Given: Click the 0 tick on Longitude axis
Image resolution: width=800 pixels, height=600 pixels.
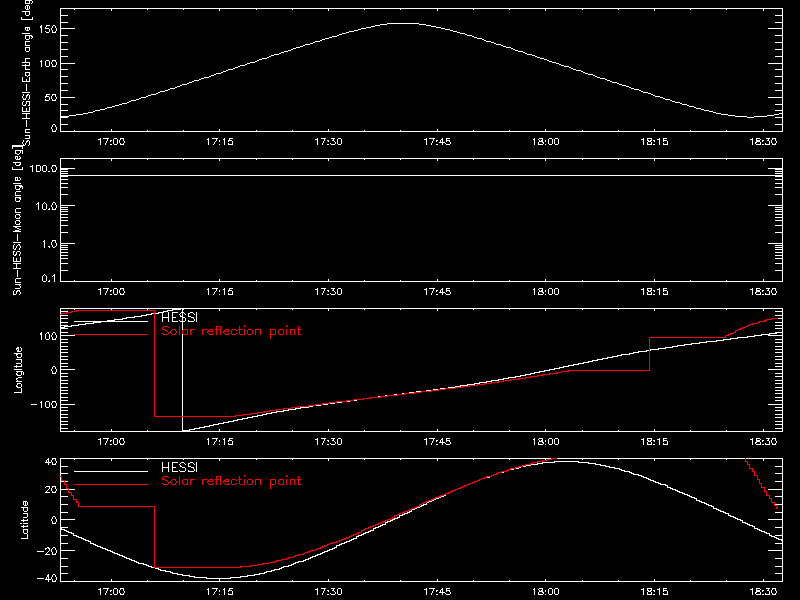Looking at the screenshot, I should click(x=54, y=370).
